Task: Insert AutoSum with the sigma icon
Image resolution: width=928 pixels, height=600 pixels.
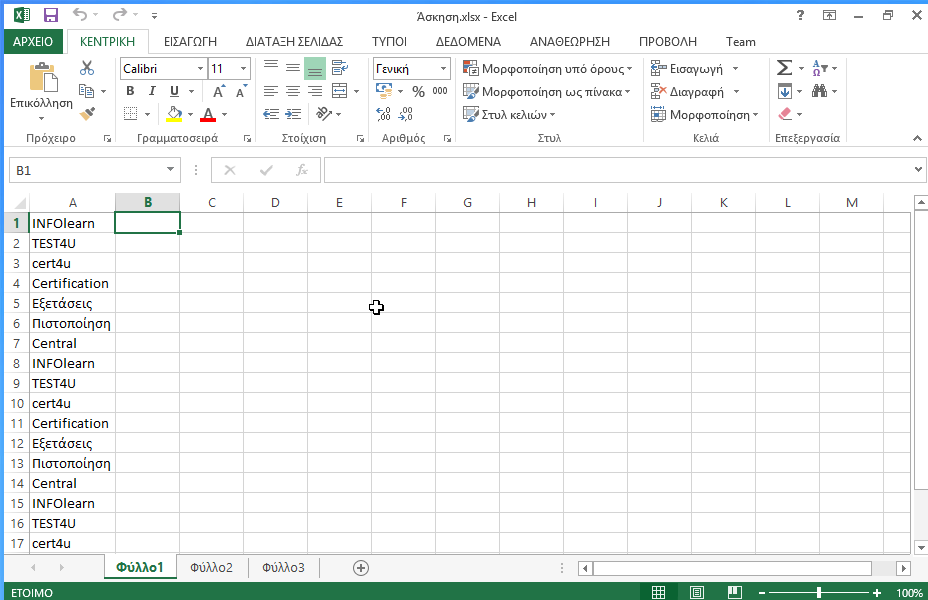Action: (x=784, y=68)
